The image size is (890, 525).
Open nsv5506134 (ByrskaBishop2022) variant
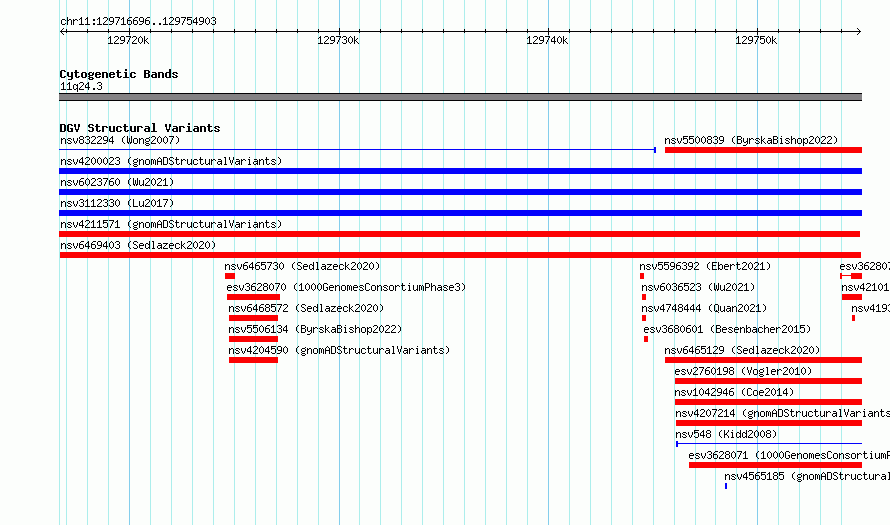315,329
